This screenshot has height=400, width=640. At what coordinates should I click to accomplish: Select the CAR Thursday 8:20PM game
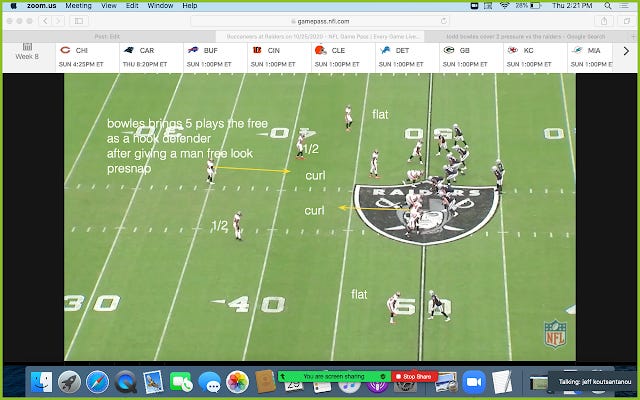click(151, 58)
